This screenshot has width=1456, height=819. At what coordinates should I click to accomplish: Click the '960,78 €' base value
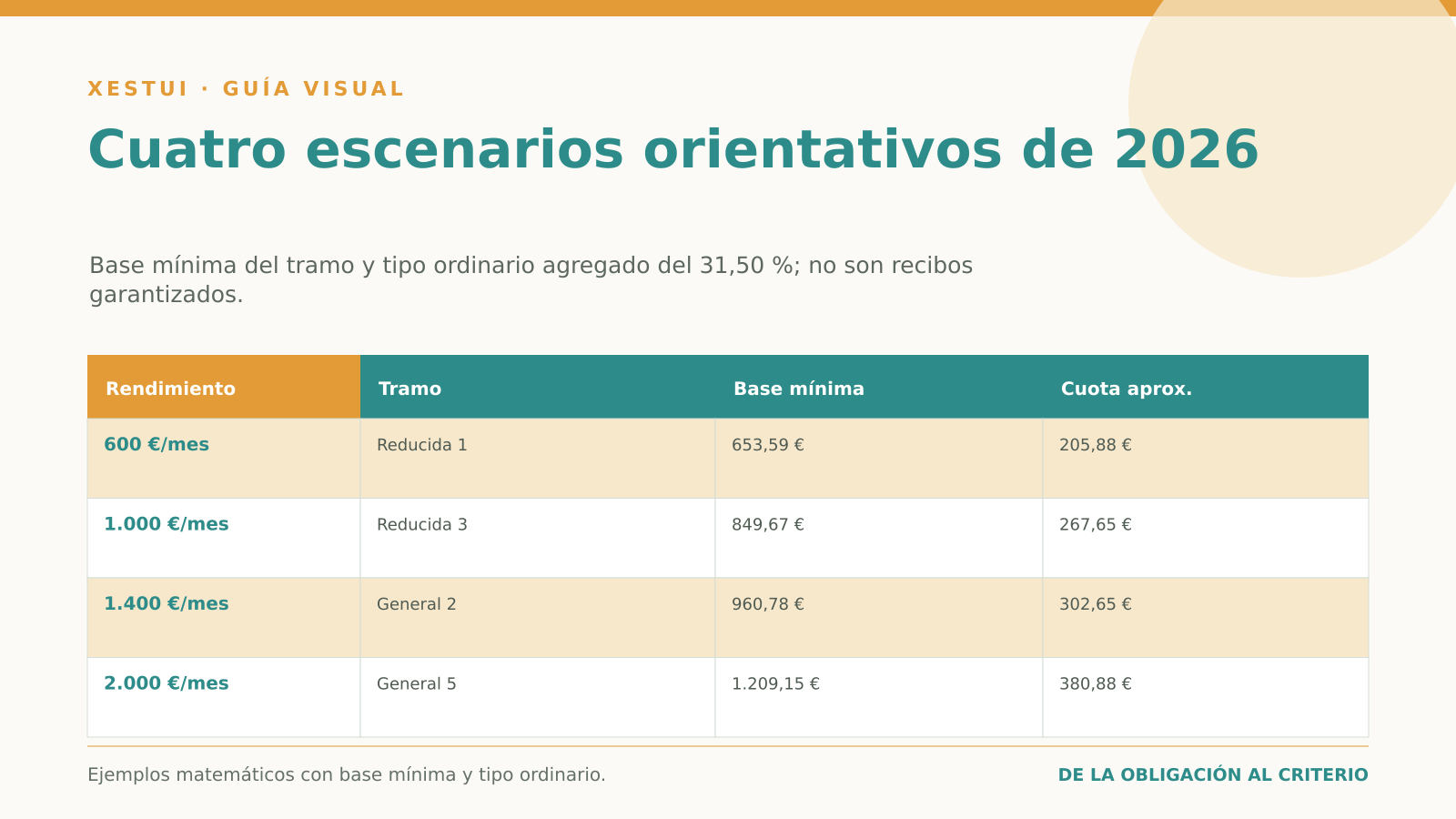768,604
